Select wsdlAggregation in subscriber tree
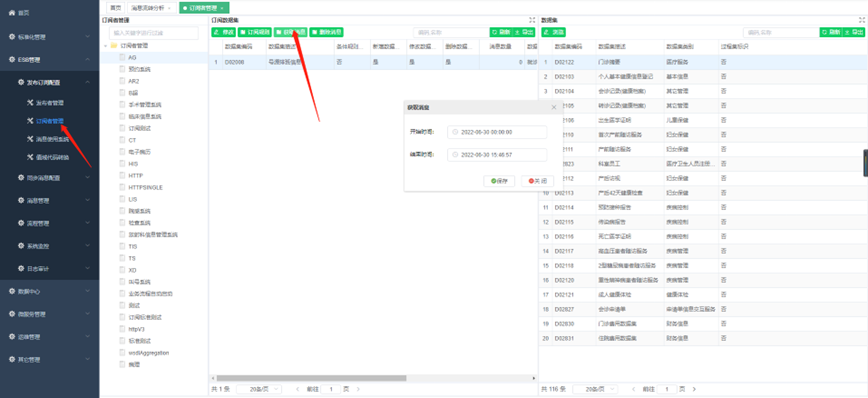The height and width of the screenshot is (398, 868). (148, 353)
